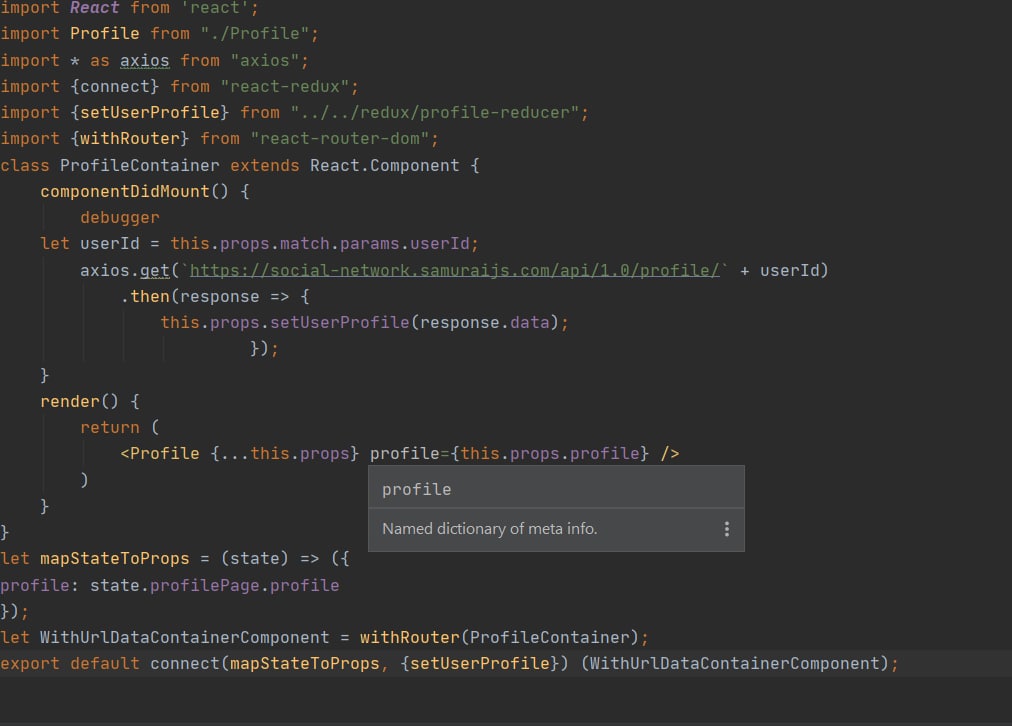
Task: Click 'state.profilePage.profile' expression
Action: tap(214, 585)
